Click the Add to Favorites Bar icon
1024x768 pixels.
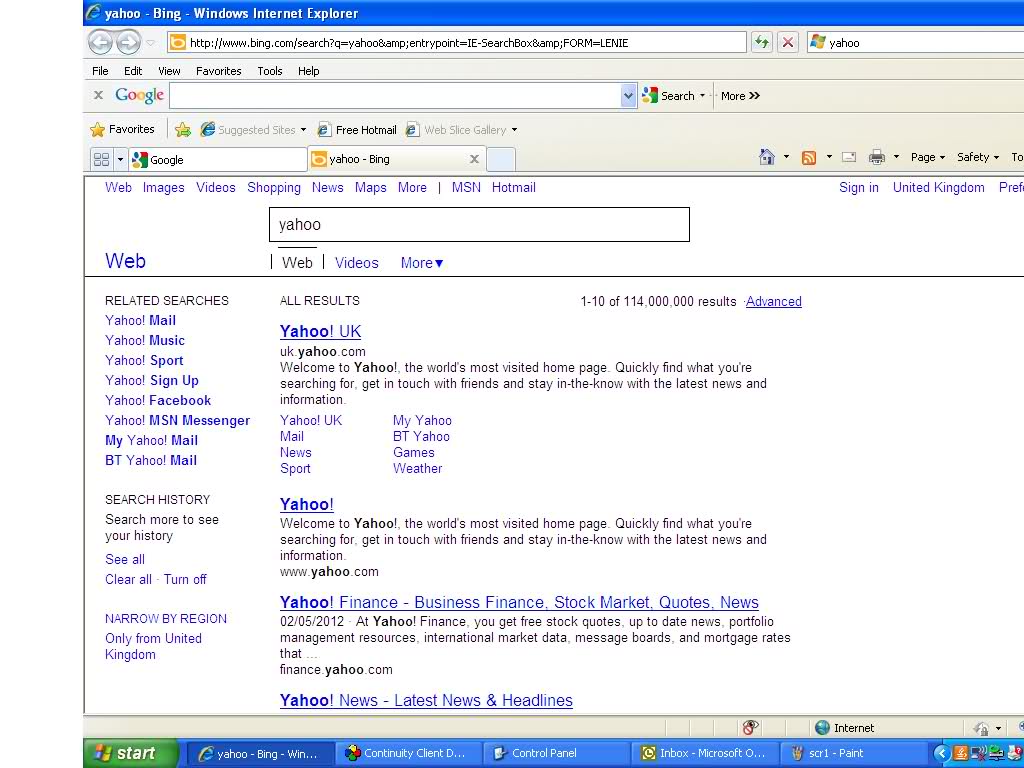click(x=183, y=129)
